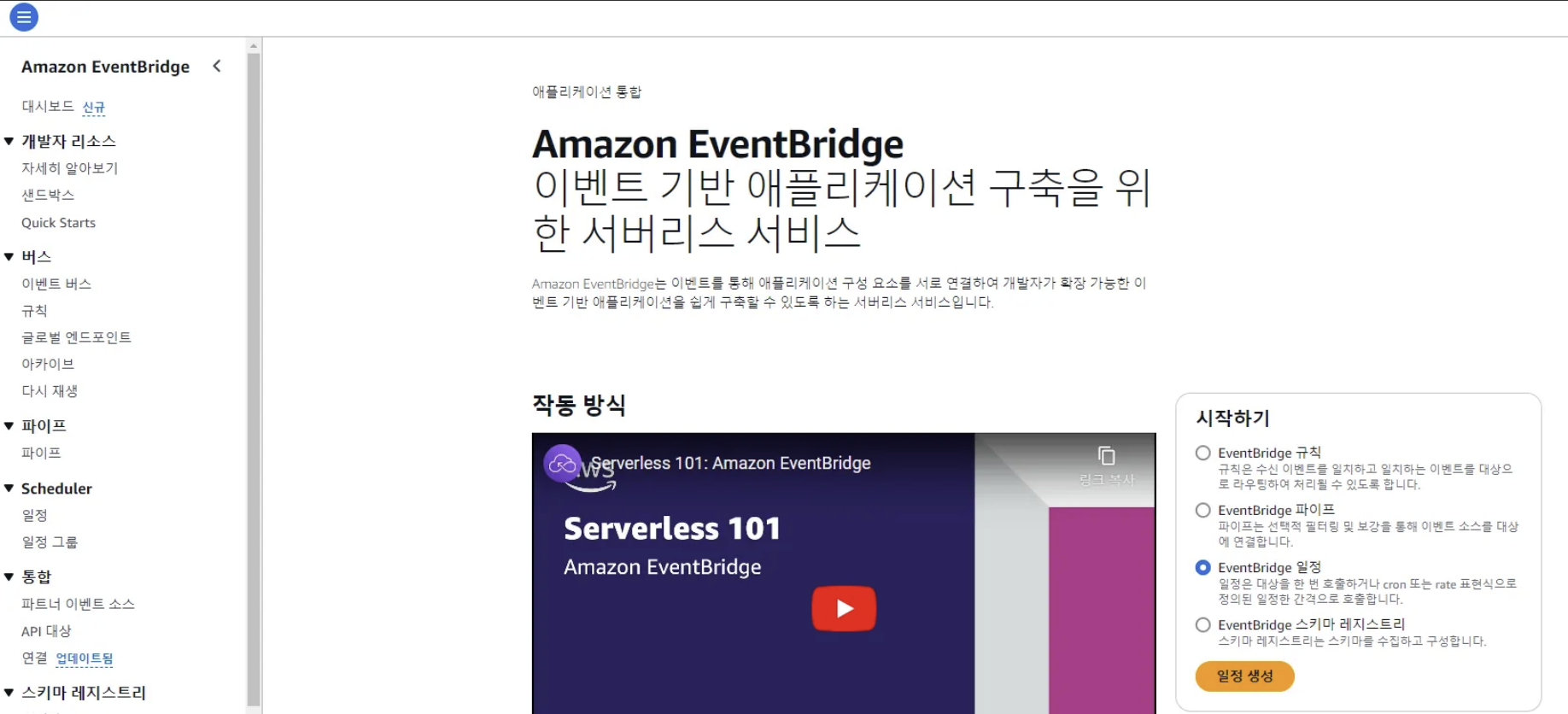Open 연결 page in sidebar
Image resolution: width=1568 pixels, height=714 pixels.
[x=34, y=658]
